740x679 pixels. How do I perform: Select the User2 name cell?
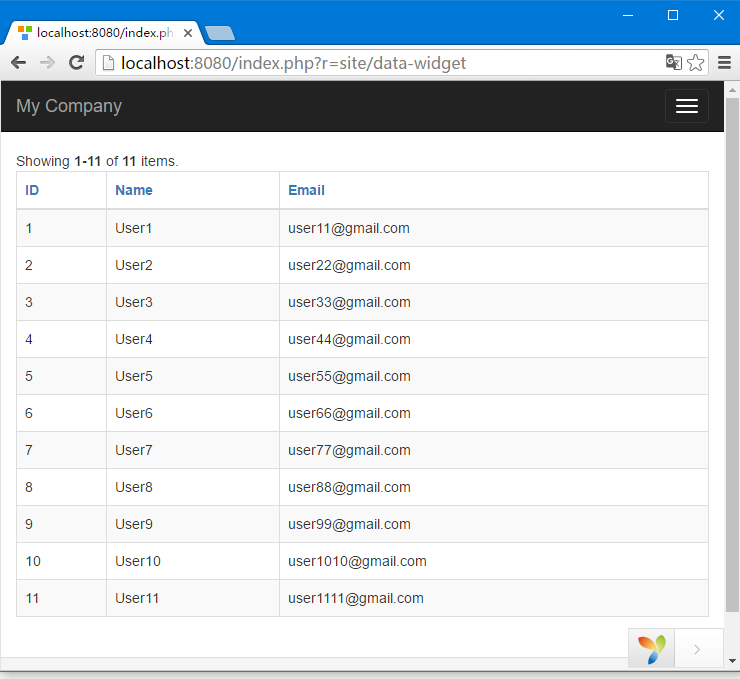point(193,265)
